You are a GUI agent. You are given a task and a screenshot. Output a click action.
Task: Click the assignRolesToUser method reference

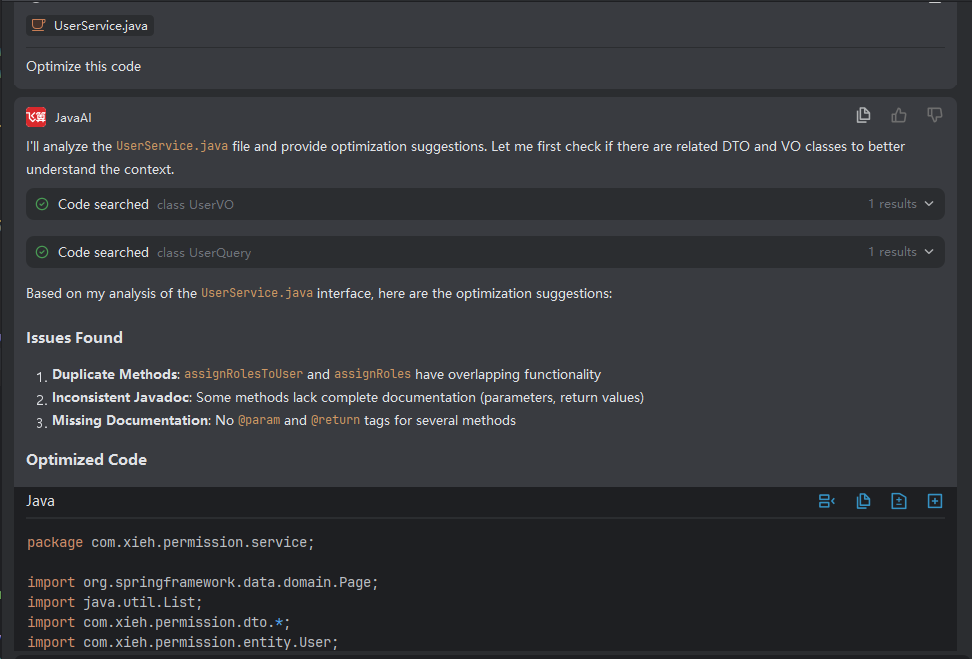click(243, 374)
